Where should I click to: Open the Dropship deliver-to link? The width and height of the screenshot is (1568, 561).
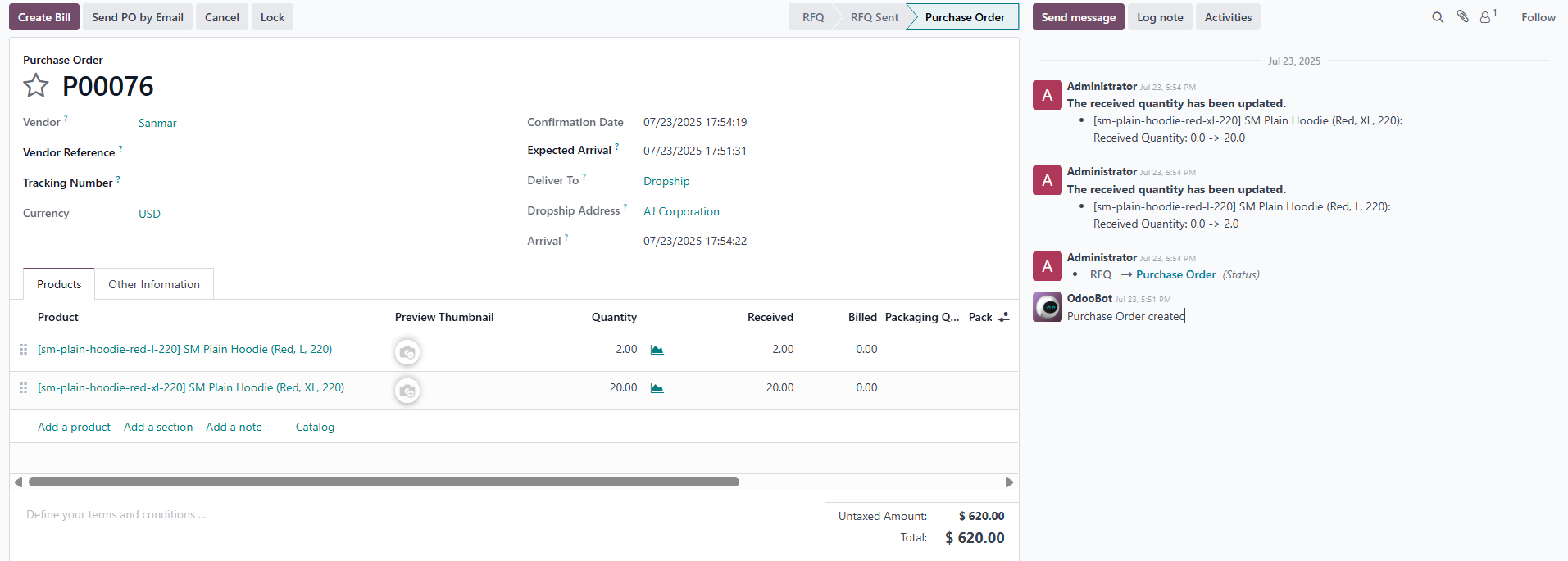666,181
